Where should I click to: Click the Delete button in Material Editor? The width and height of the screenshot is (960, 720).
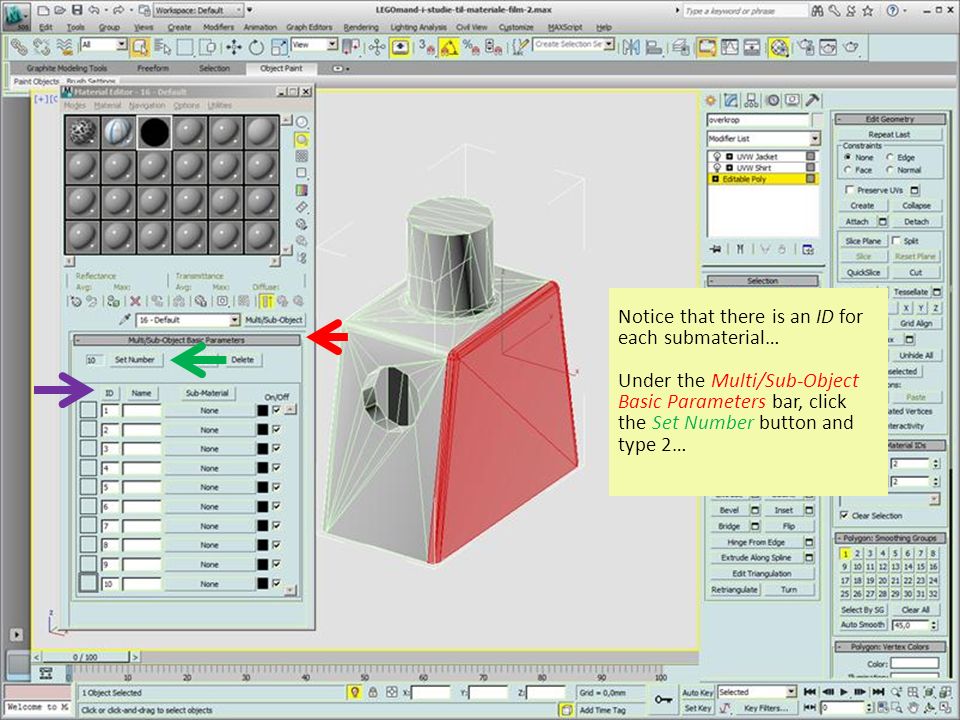pos(242,359)
